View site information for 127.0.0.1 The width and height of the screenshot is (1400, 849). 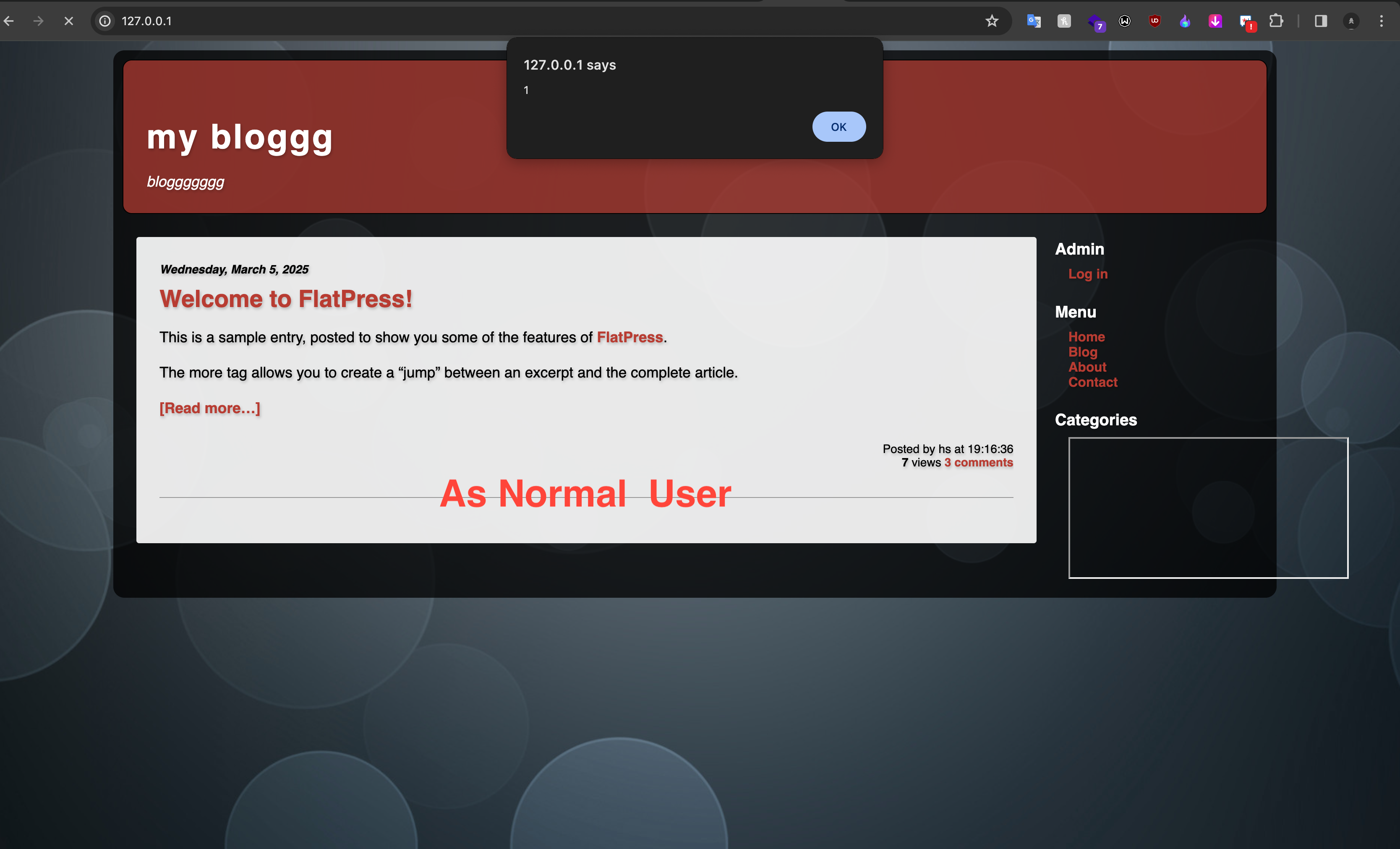[x=105, y=21]
